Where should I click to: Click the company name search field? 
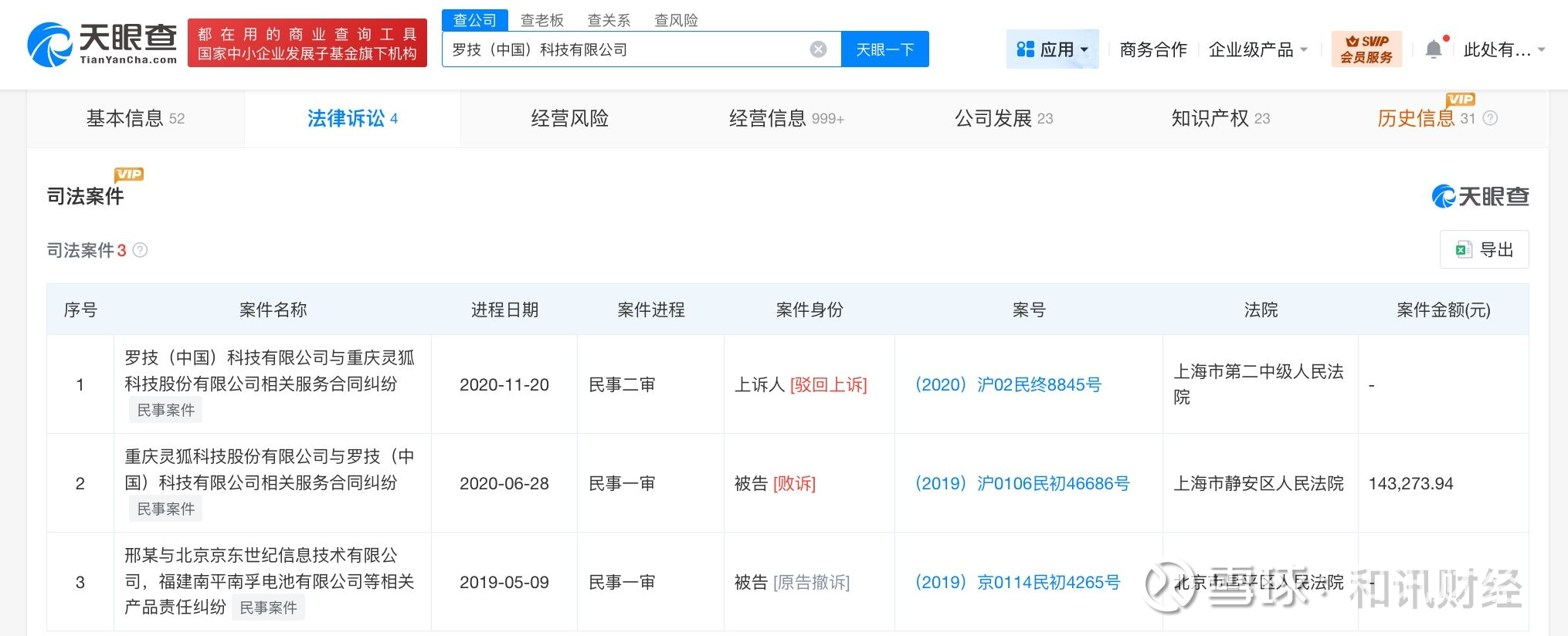[626, 49]
